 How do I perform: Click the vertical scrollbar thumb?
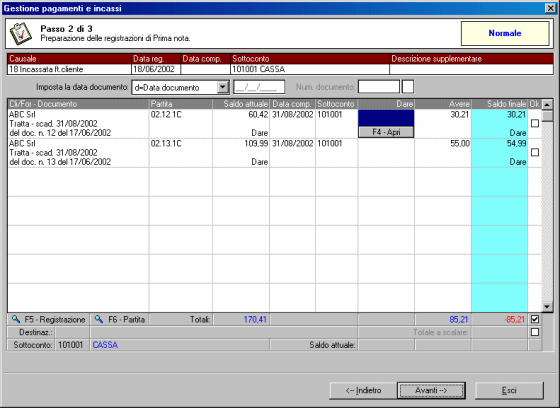[547, 116]
